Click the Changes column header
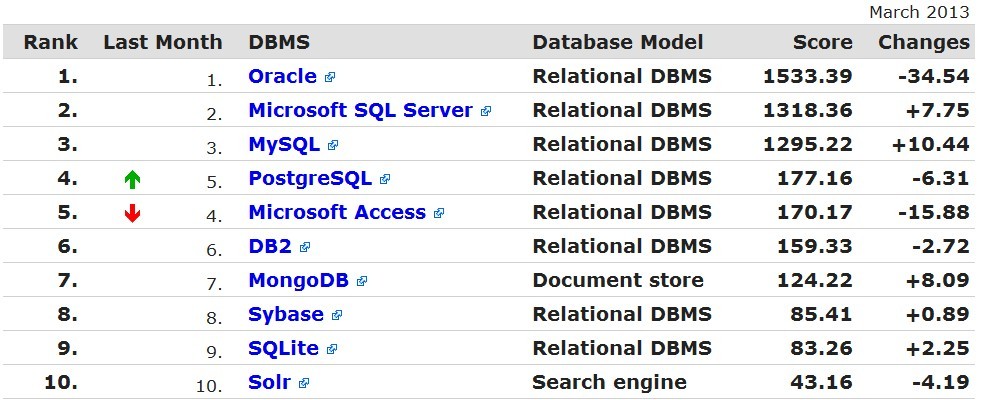Viewport: 984px width, 400px height. point(923,42)
